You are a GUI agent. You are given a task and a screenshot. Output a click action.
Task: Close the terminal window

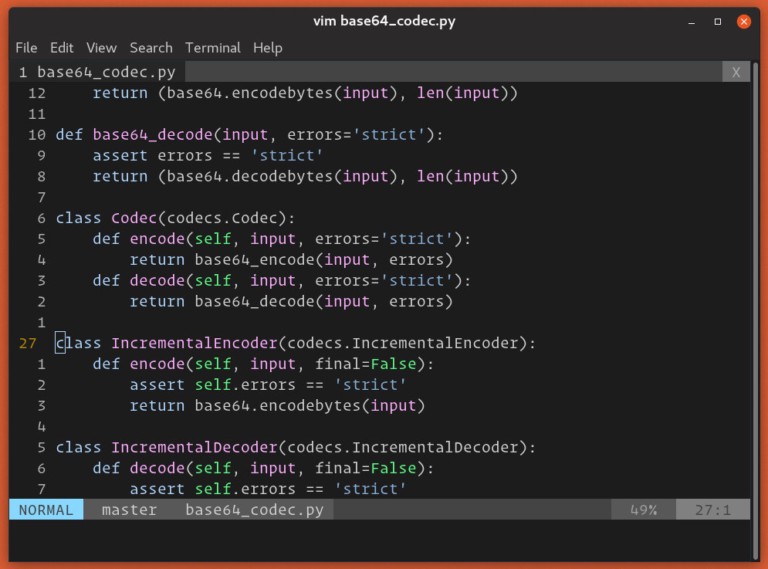click(743, 21)
